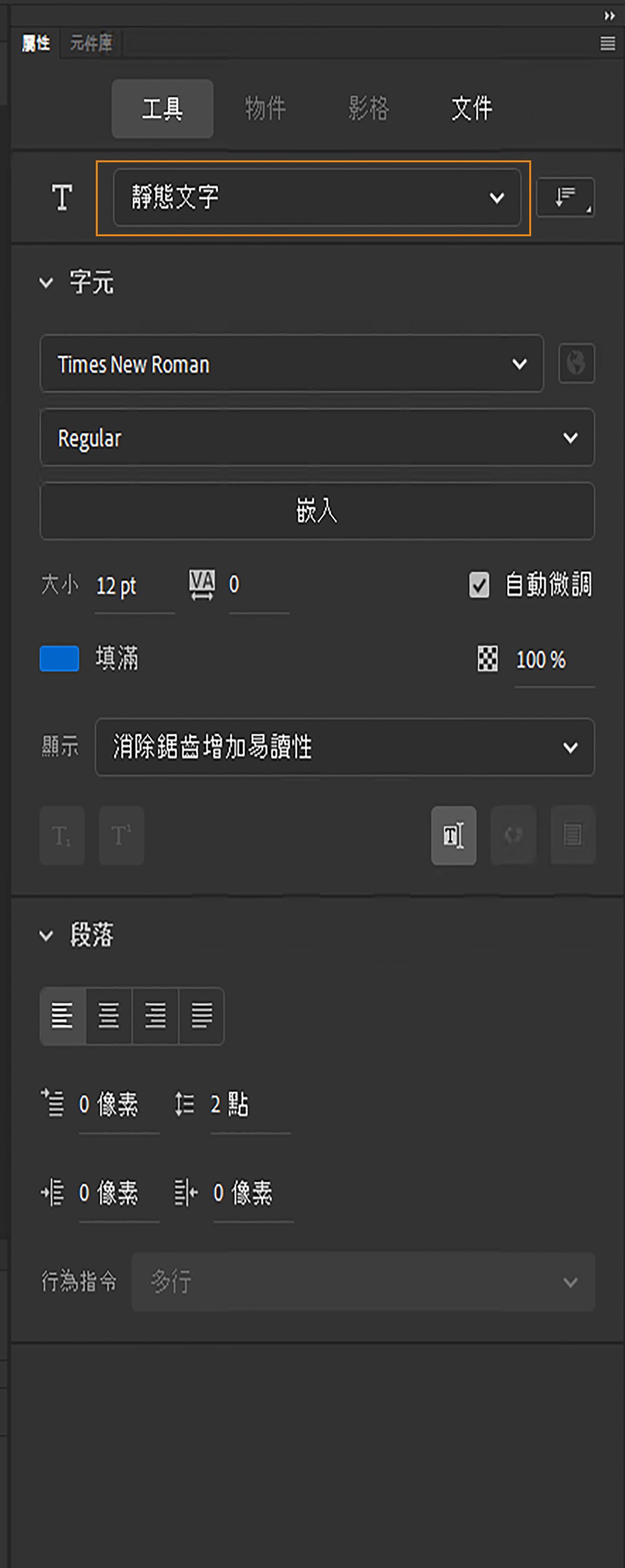Switch to the 元件庫 panel tab
The image size is (625, 1568).
pos(91,43)
